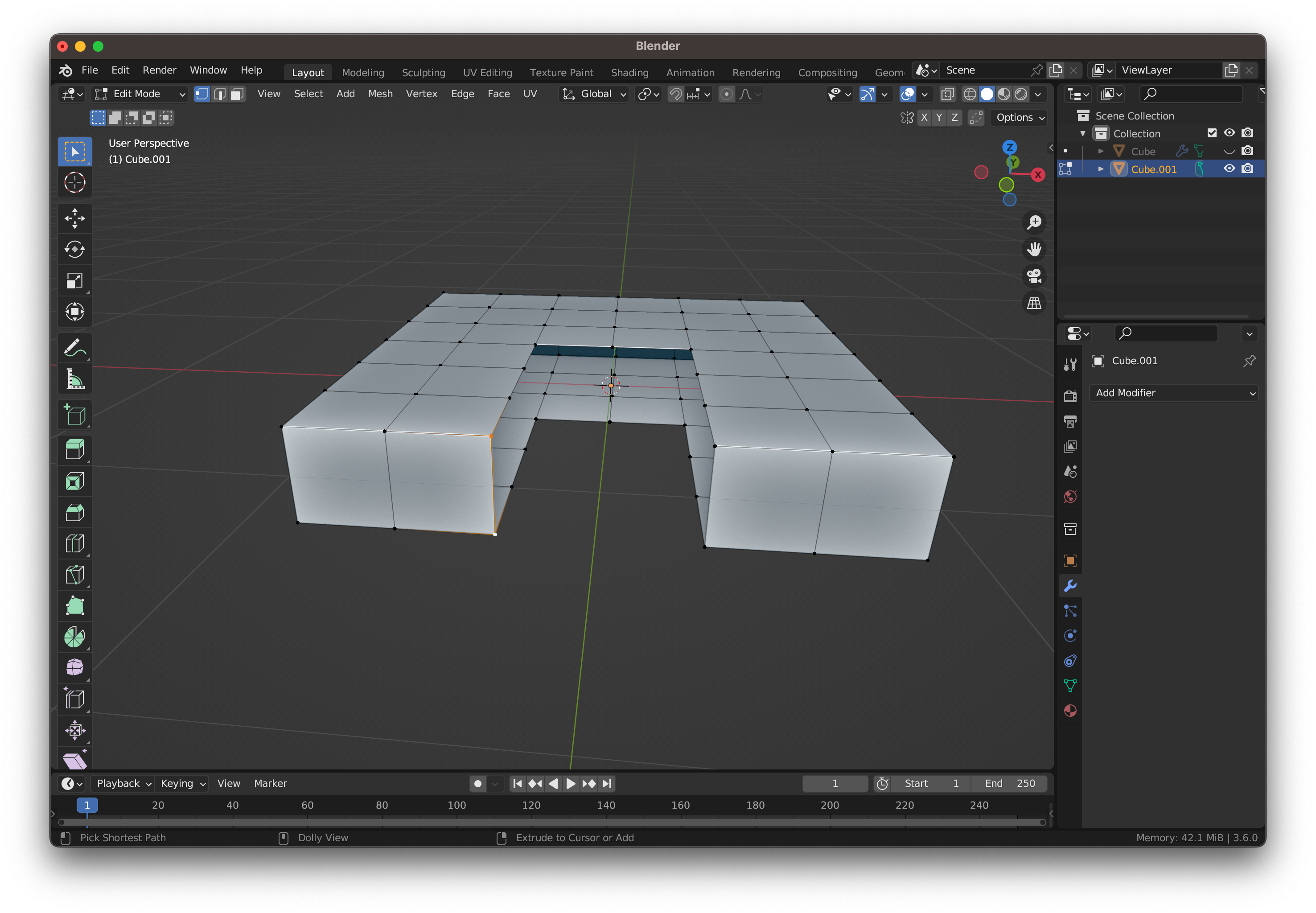
Task: Select the Spin tool
Action: pyautogui.click(x=74, y=637)
